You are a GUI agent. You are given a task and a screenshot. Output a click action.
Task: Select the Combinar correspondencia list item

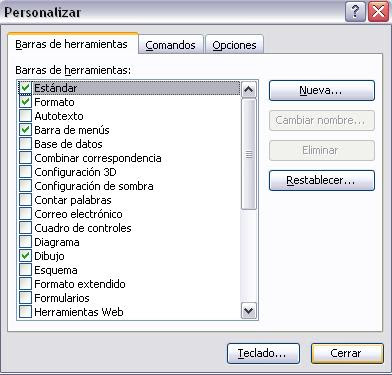[98, 158]
